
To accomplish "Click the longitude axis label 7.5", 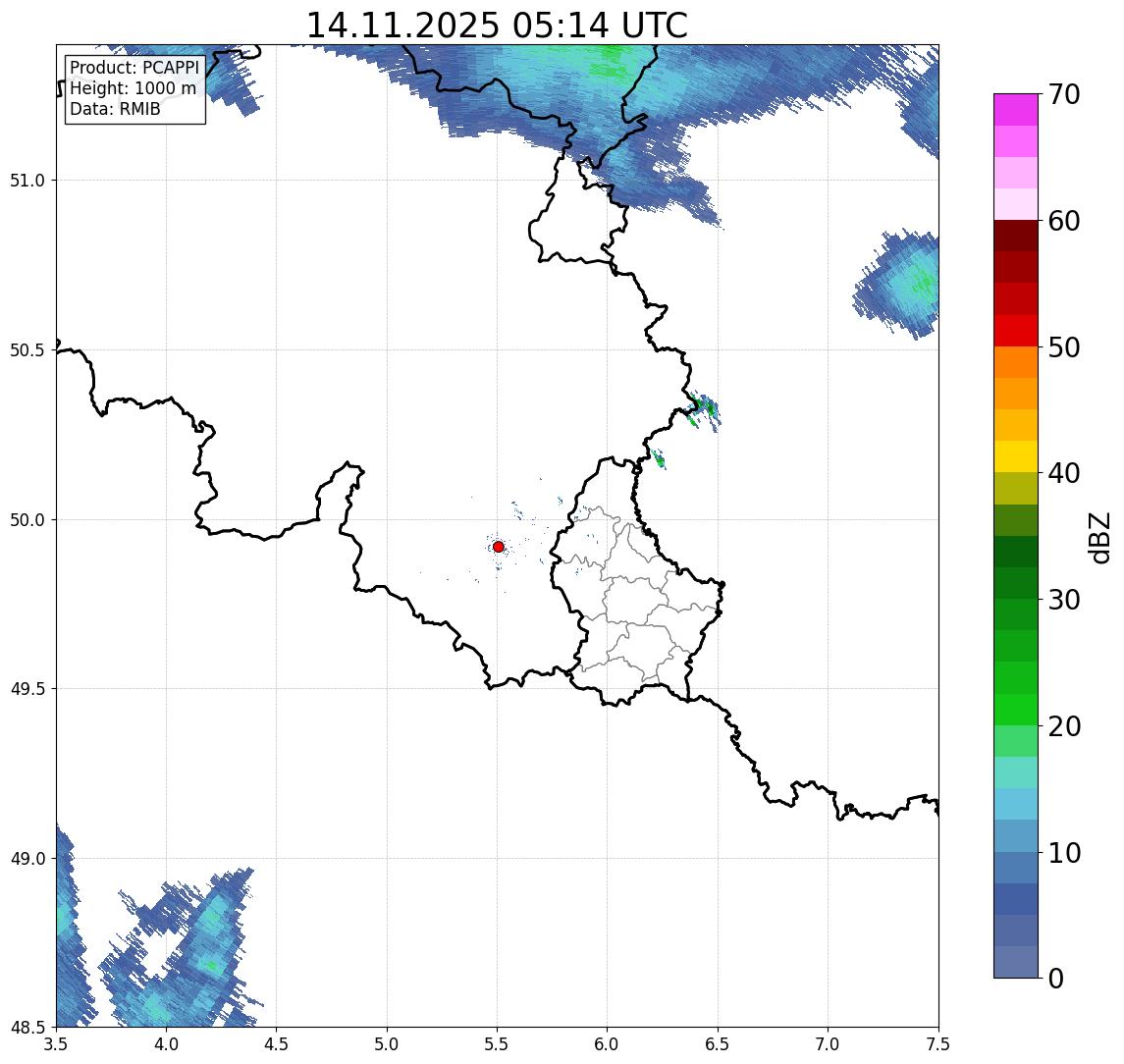I will point(938,1044).
